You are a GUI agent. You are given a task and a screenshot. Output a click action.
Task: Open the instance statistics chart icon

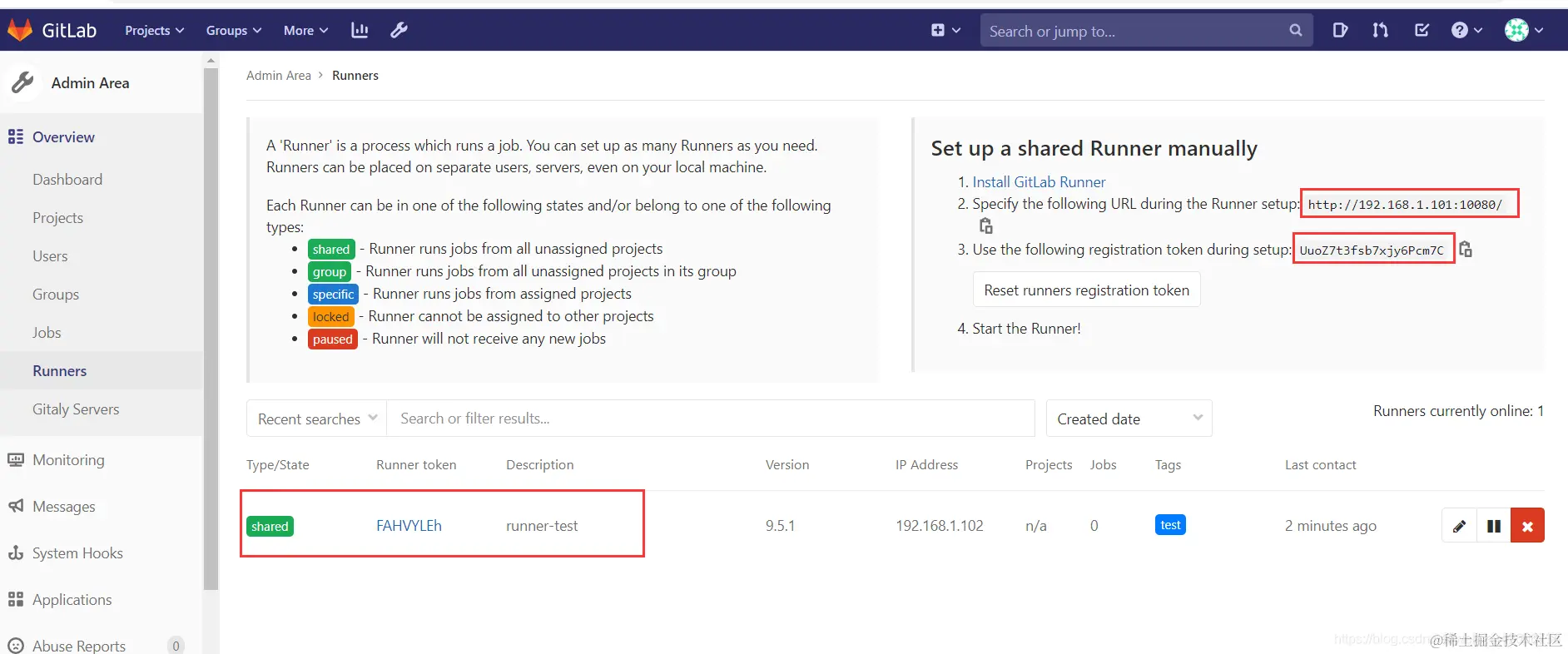360,30
